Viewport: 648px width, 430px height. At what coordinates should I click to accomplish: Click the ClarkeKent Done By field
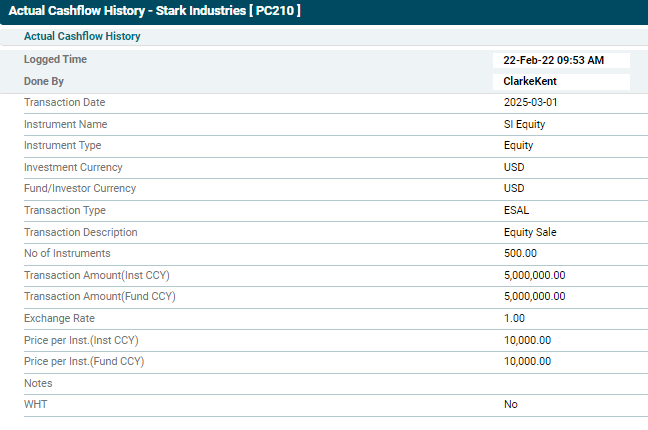[x=561, y=82]
